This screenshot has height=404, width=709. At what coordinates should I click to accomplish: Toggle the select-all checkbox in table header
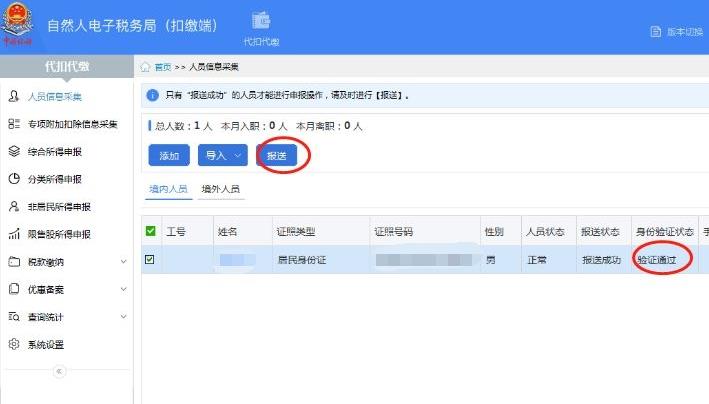coord(151,232)
